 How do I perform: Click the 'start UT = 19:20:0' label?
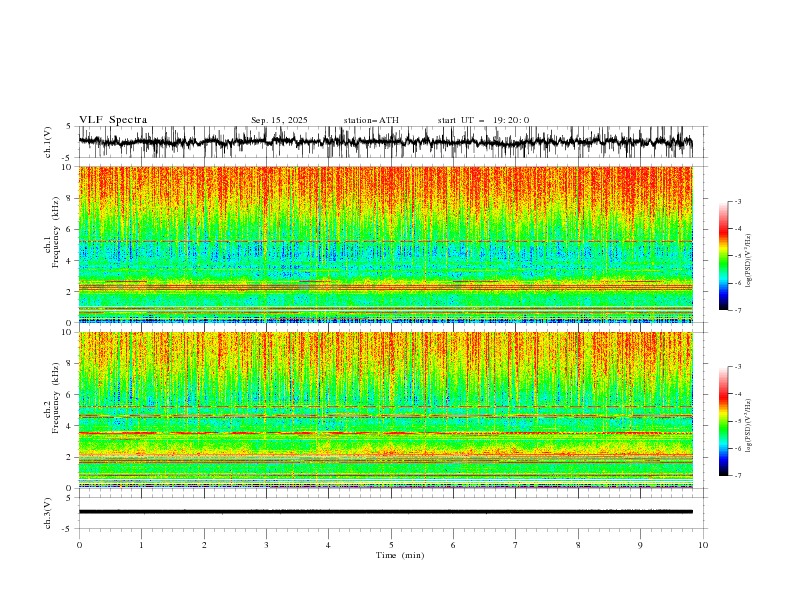coord(483,120)
